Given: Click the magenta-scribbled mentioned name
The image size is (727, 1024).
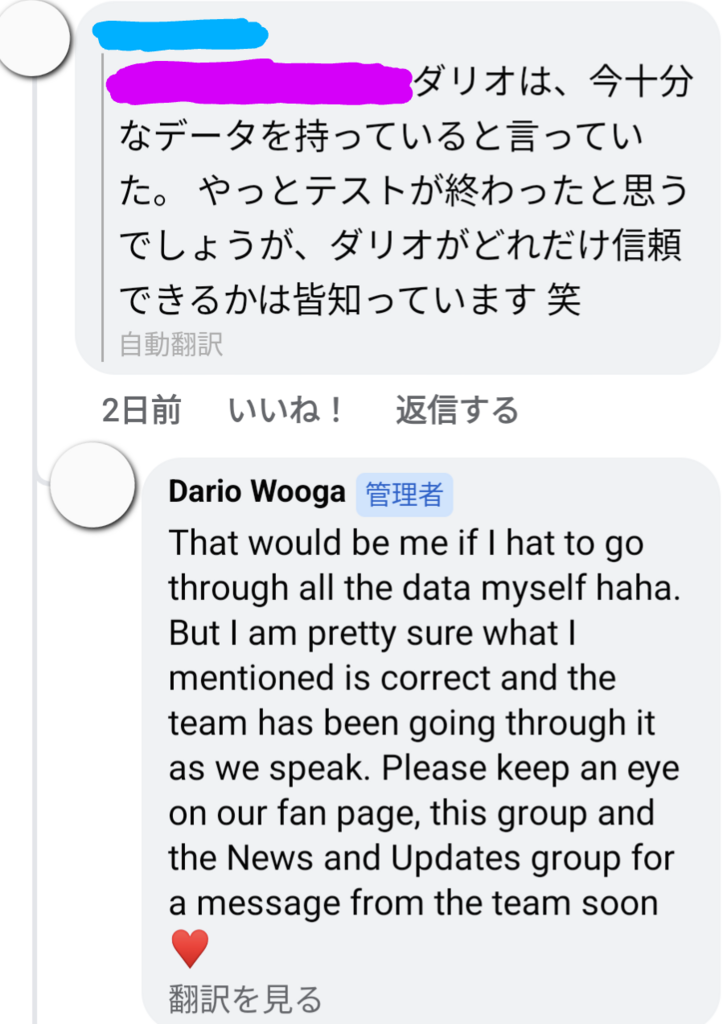Looking at the screenshot, I should click(259, 82).
